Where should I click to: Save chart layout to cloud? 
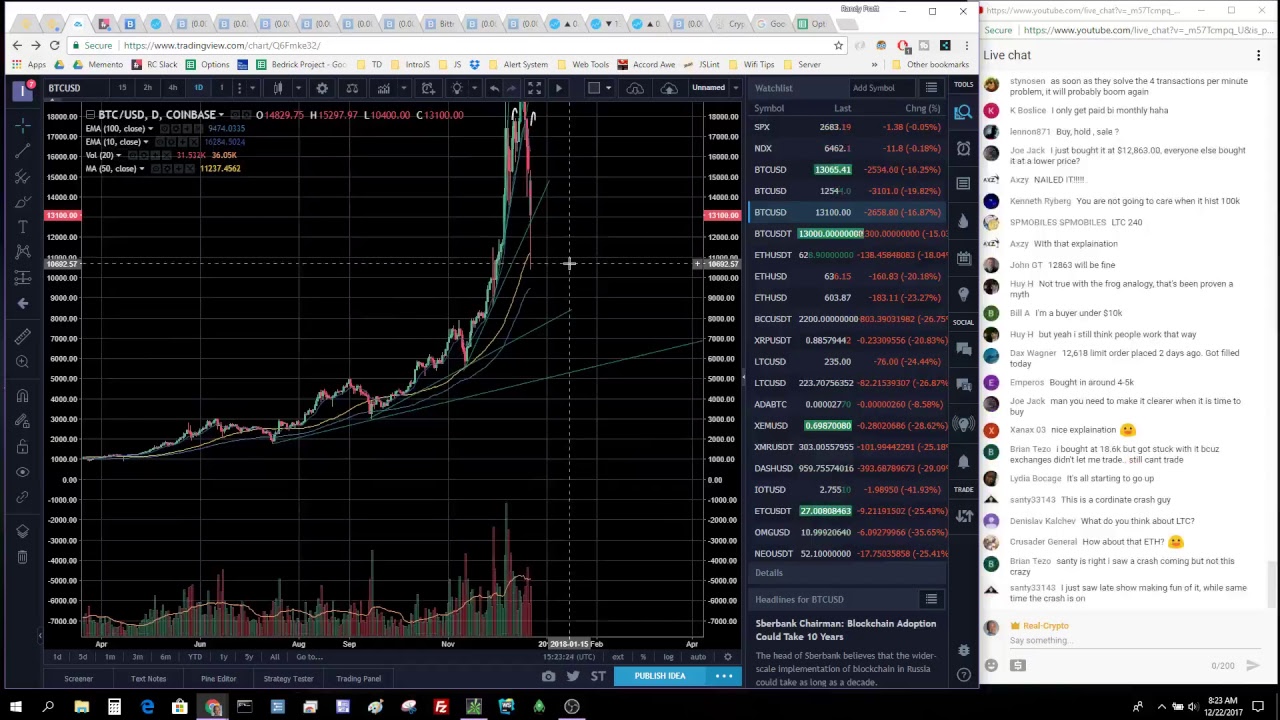click(669, 88)
